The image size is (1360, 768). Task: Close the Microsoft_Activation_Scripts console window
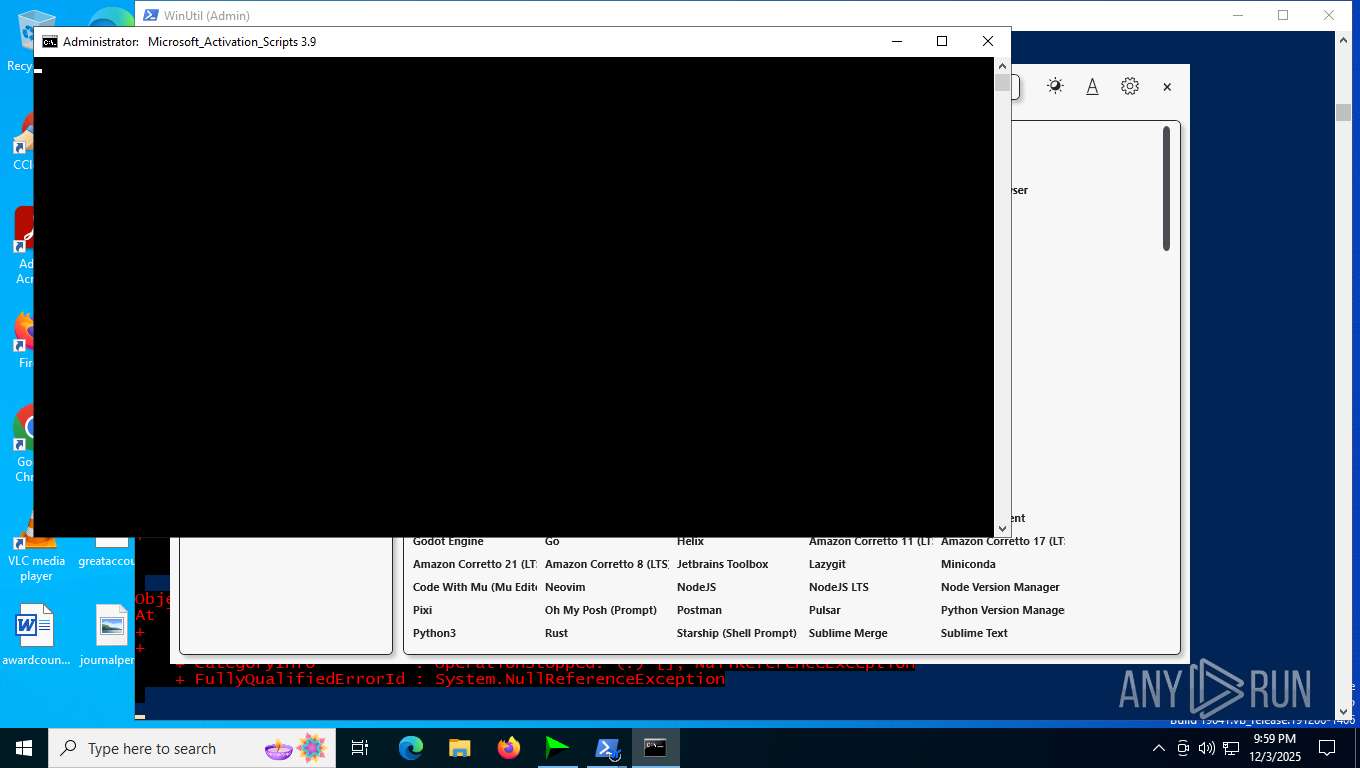point(987,41)
